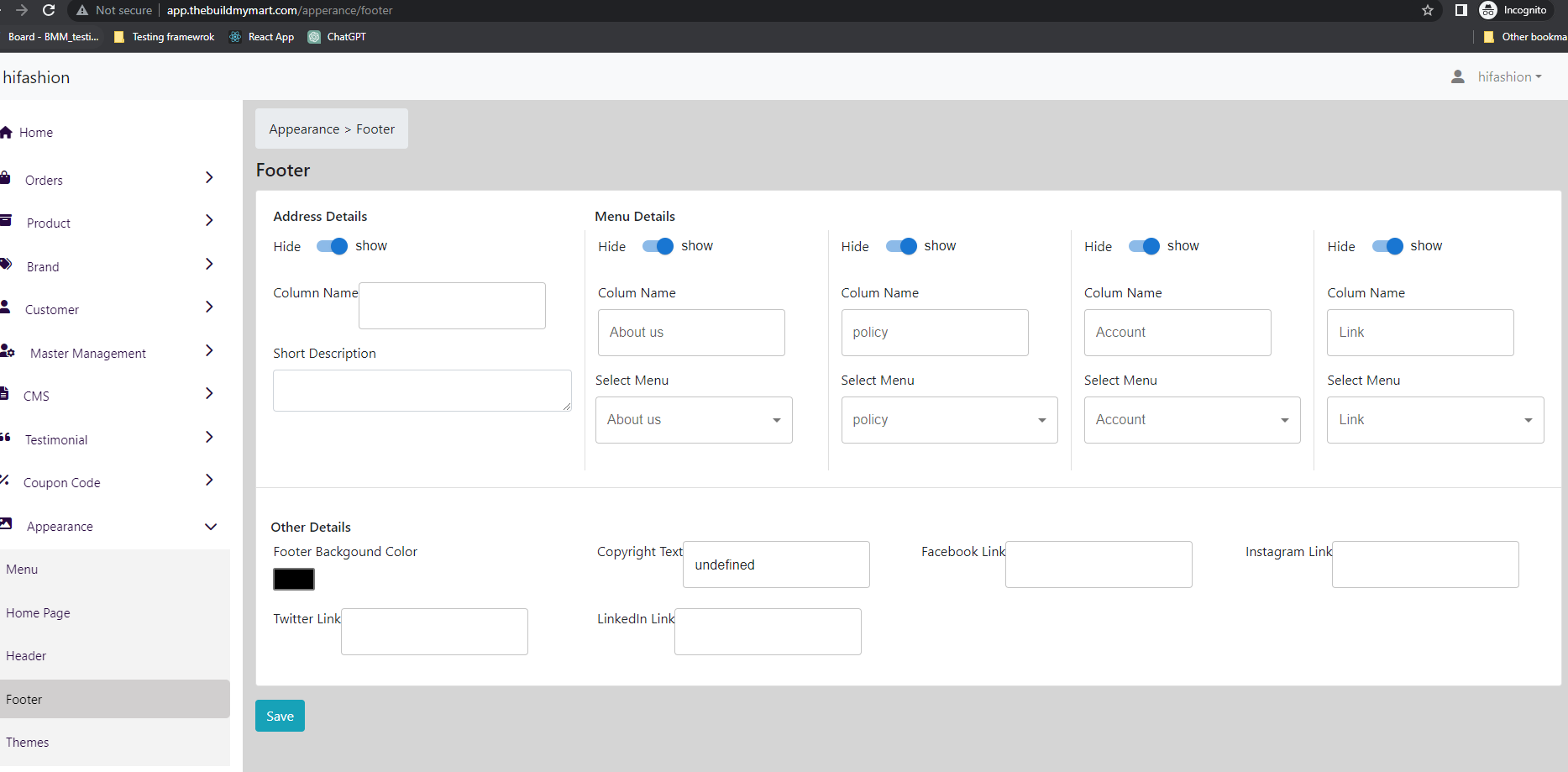Toggle show switch for Account column
Viewport: 1568px width, 772px height.
pyautogui.click(x=1144, y=246)
